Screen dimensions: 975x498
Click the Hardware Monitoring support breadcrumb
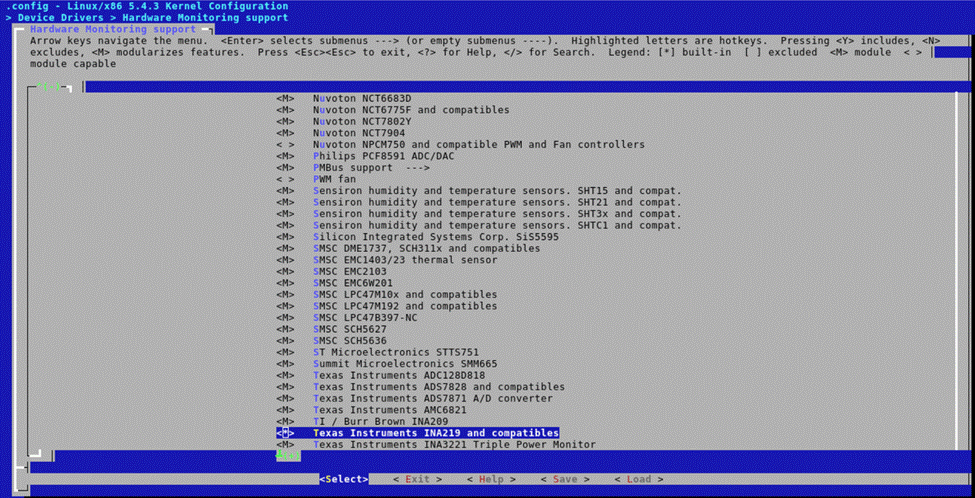click(x=205, y=17)
